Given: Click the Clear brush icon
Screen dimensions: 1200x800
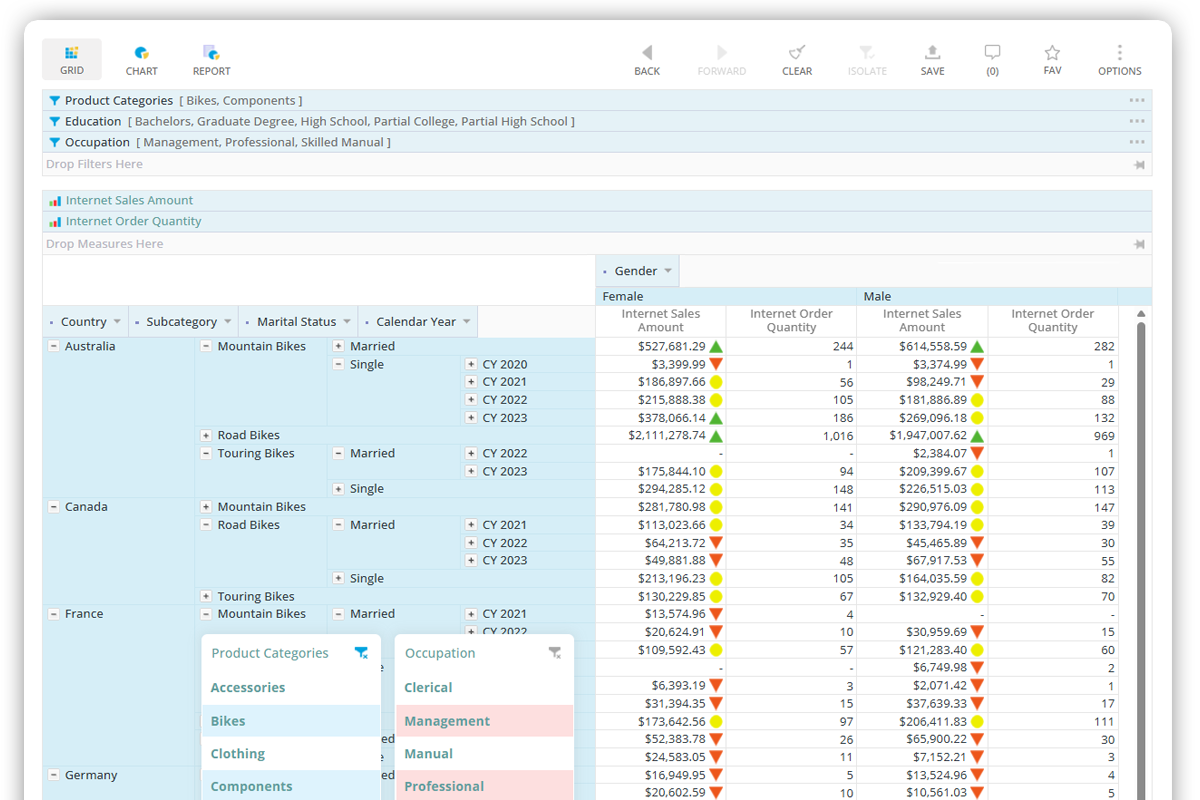Looking at the screenshot, I should point(797,53).
